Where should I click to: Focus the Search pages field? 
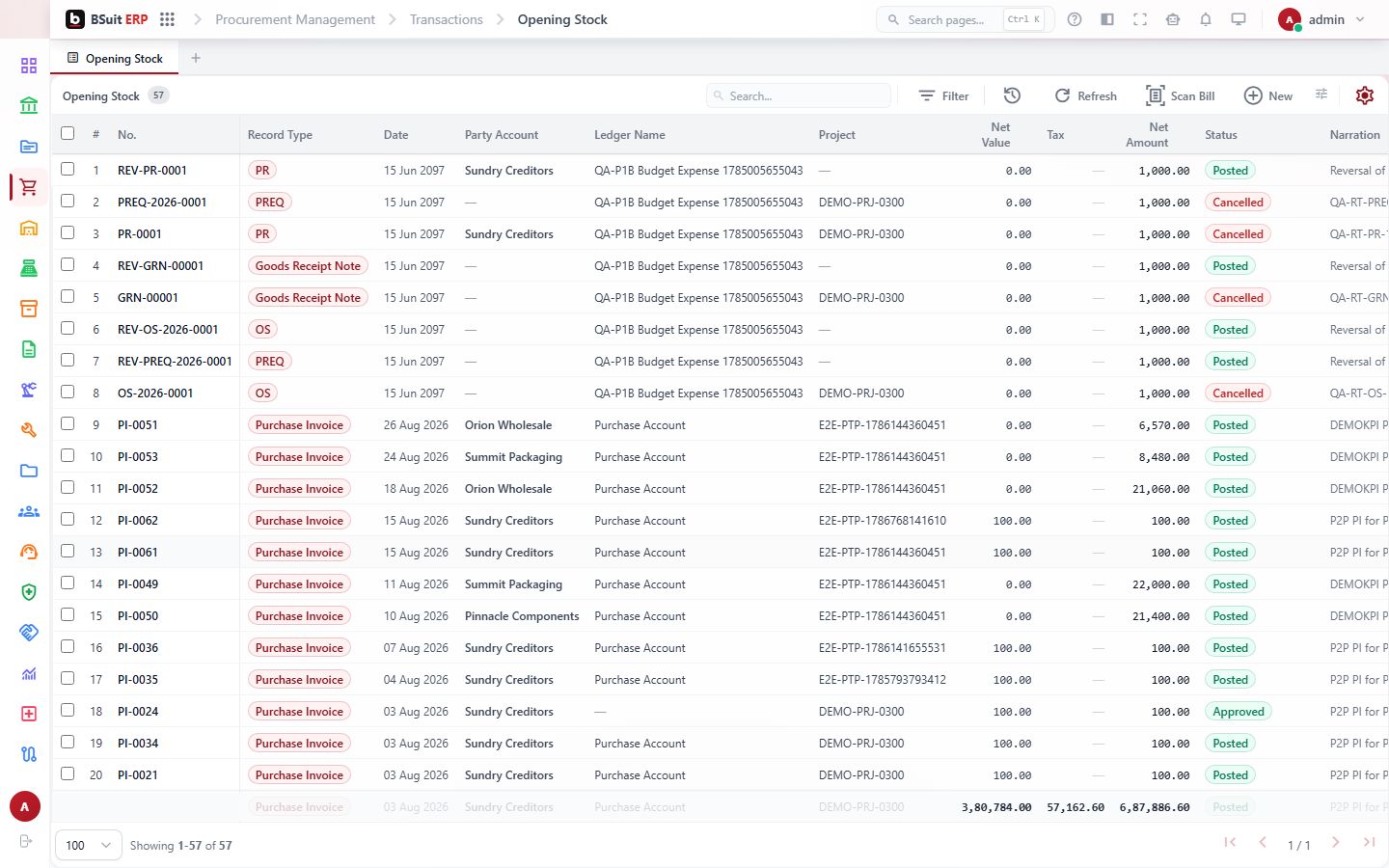[965, 19]
